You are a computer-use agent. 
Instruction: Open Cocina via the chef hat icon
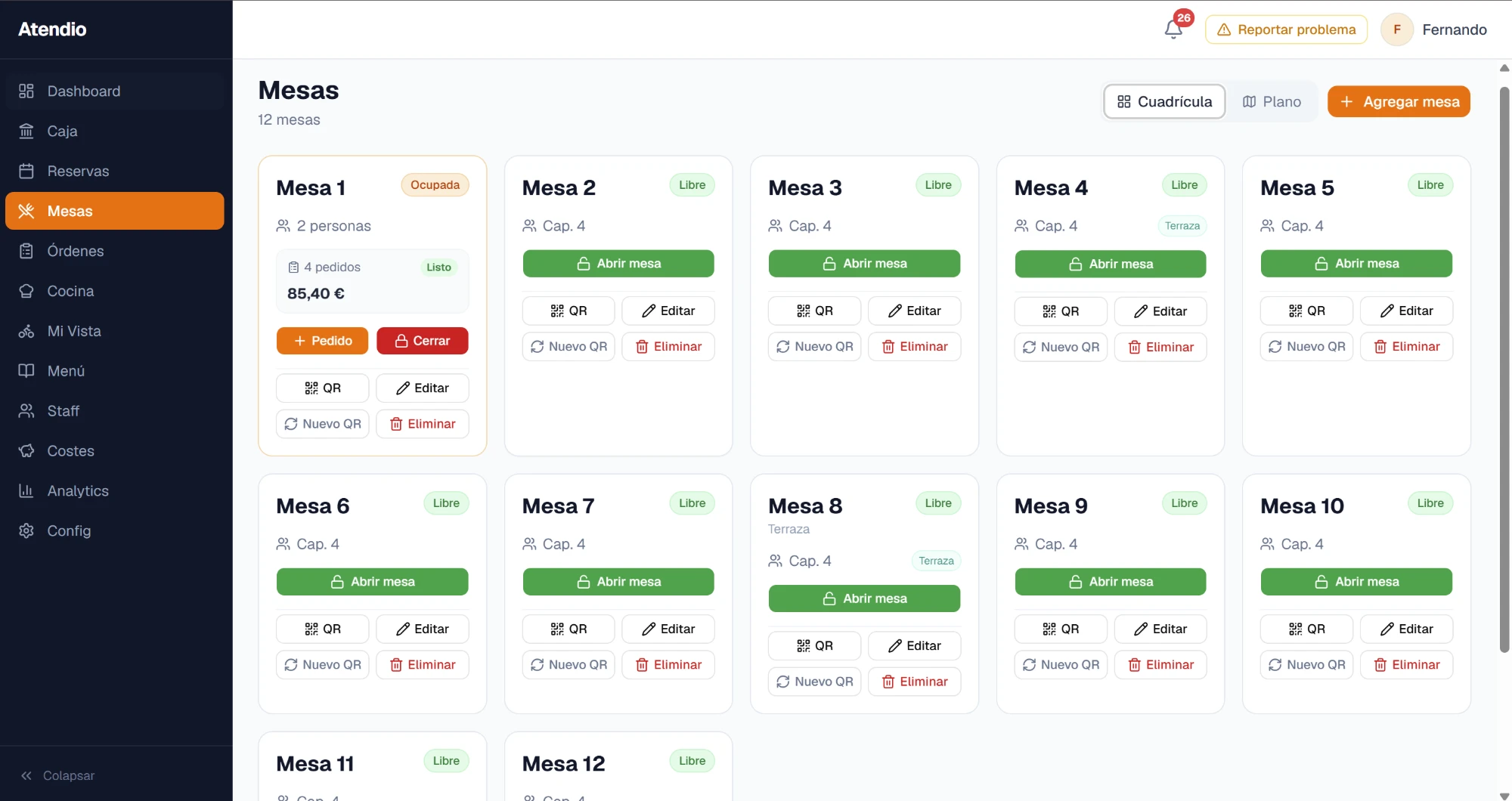(x=26, y=292)
